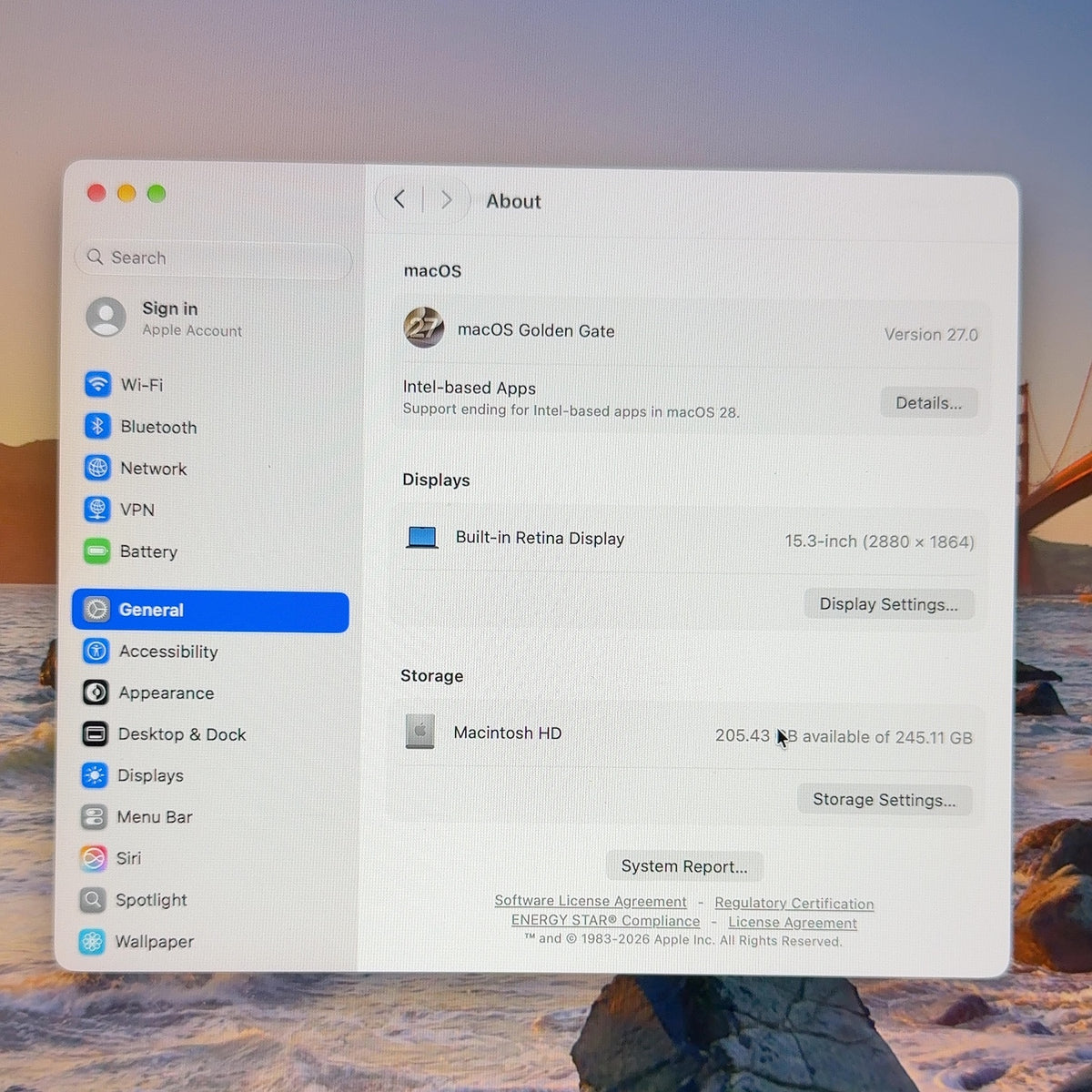Select the Wallpaper label in sidebar

pos(154,942)
